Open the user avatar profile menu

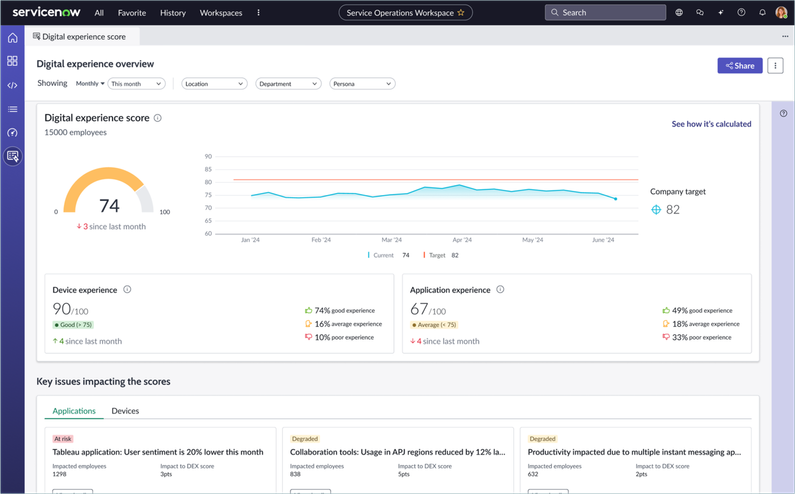pyautogui.click(x=781, y=13)
